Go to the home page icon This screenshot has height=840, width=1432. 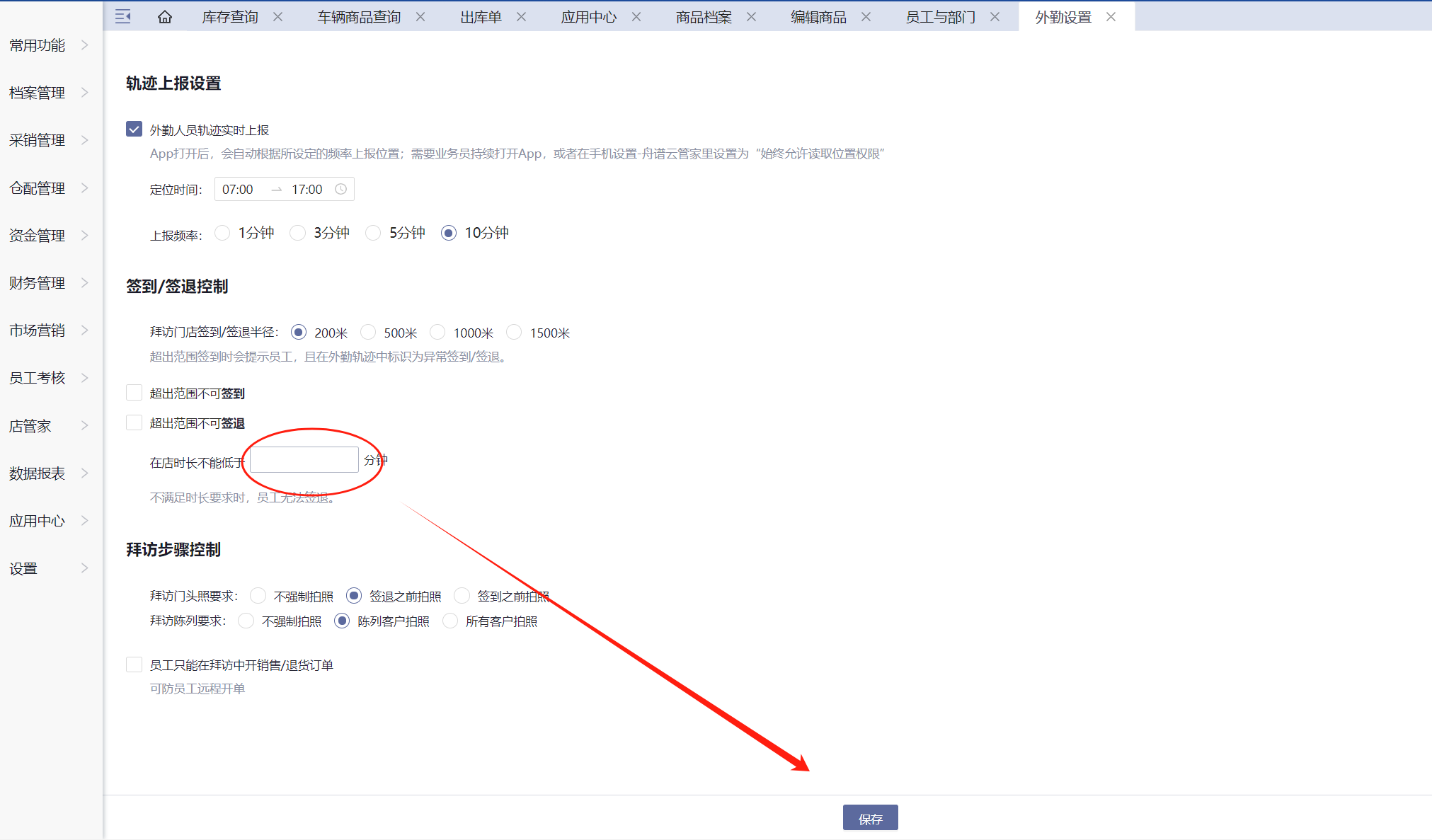165,16
